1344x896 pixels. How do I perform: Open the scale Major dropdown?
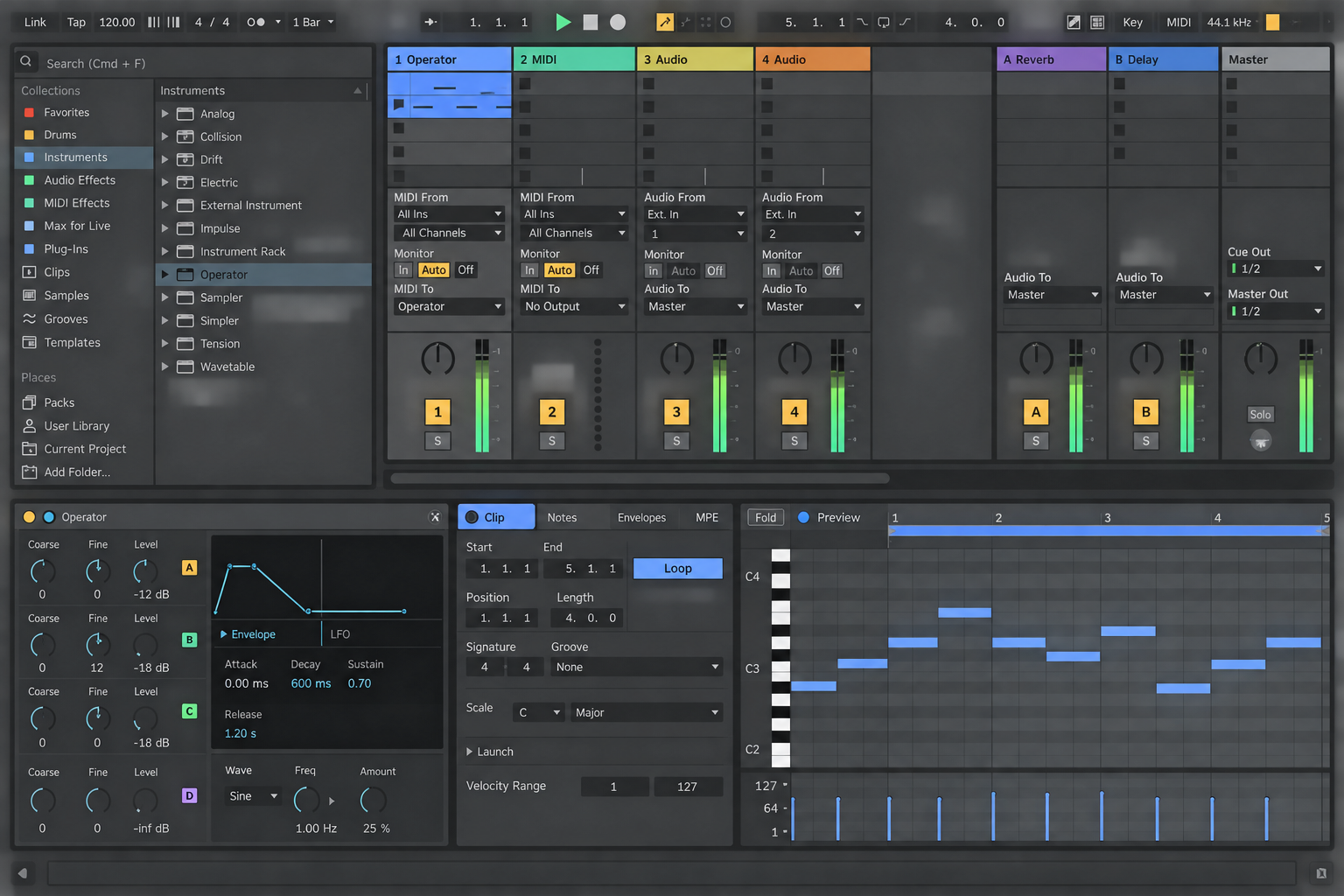pos(647,712)
